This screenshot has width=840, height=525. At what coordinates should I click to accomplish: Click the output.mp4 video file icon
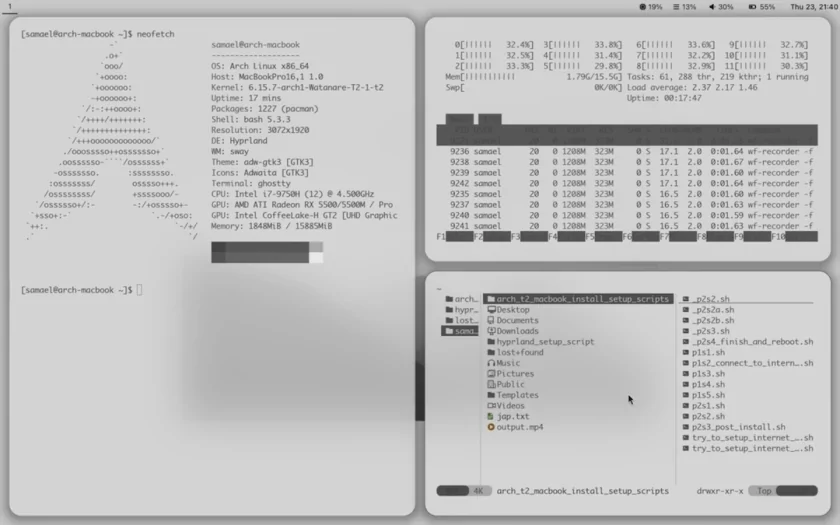(491, 427)
